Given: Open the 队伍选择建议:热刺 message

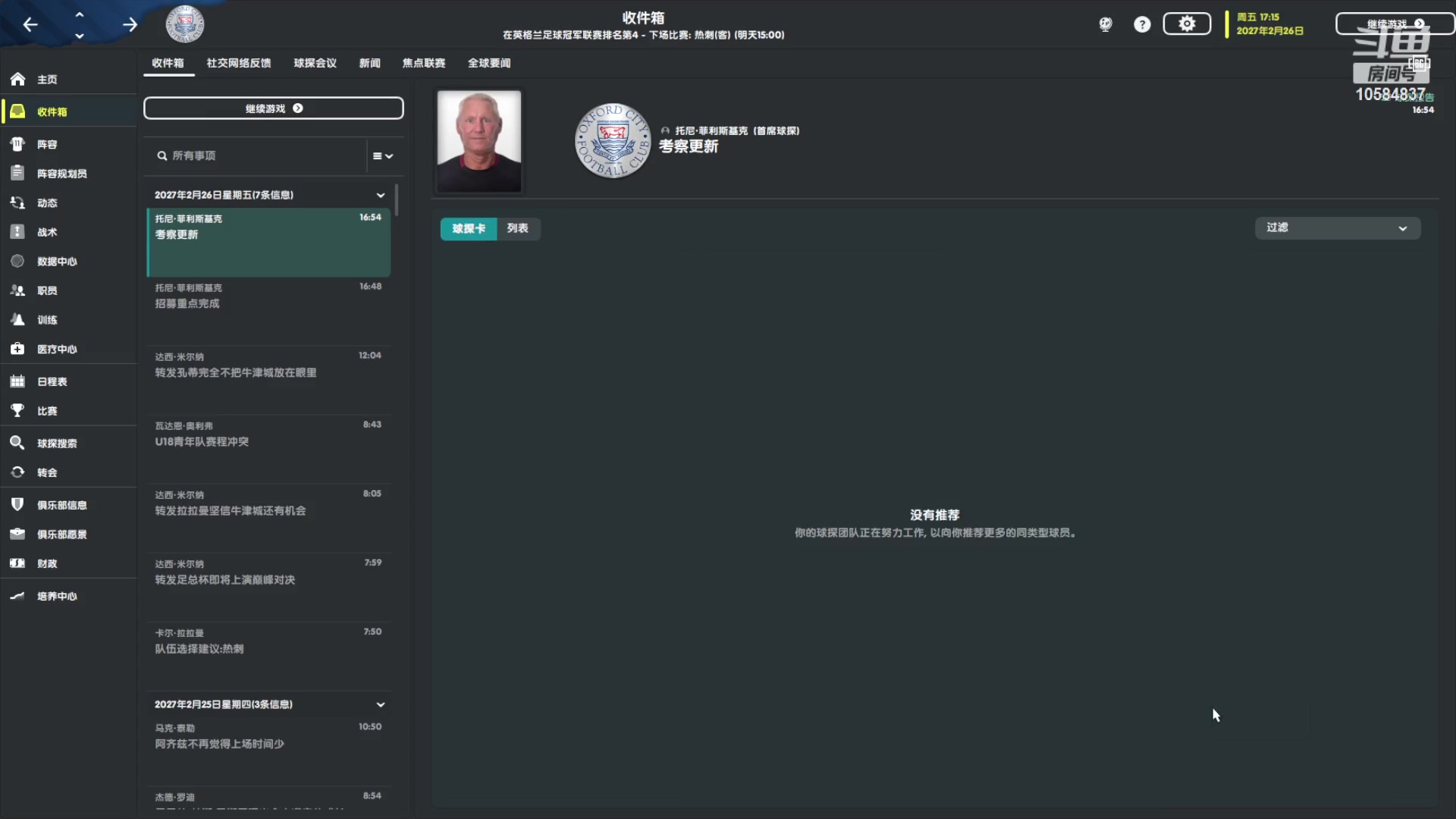Looking at the screenshot, I should [x=269, y=656].
